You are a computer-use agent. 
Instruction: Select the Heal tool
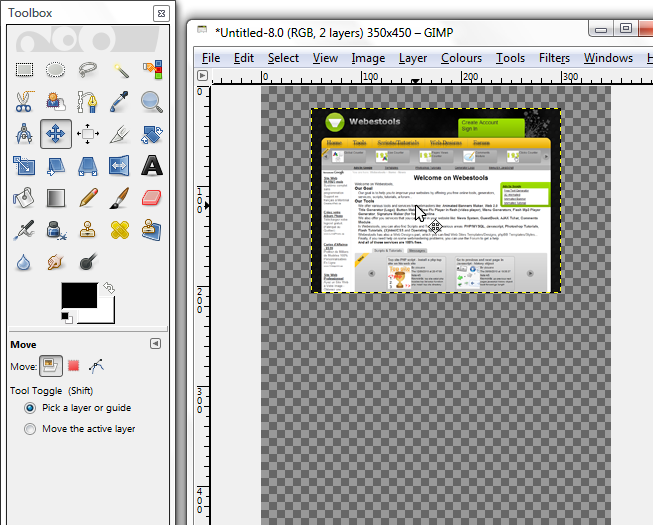click(x=120, y=230)
